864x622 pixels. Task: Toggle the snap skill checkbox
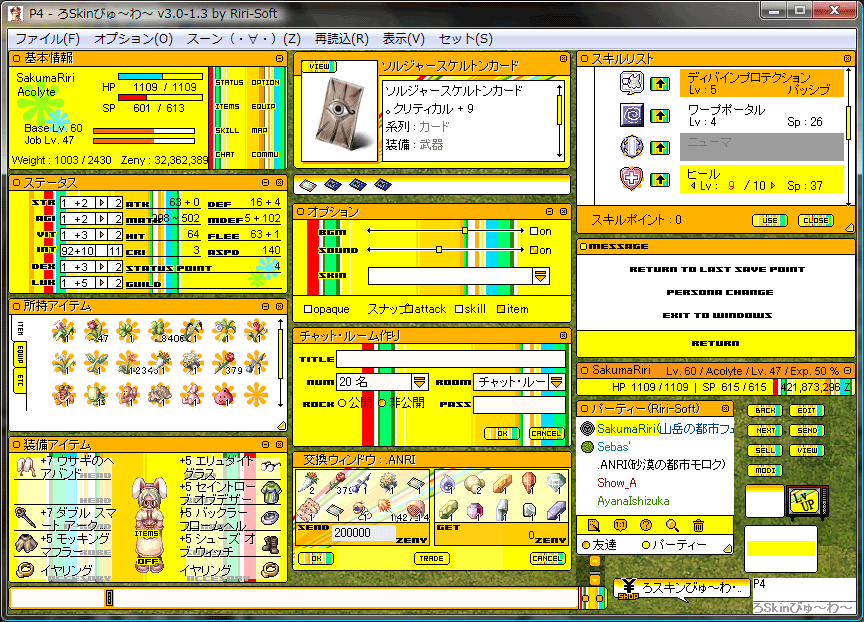(459, 310)
